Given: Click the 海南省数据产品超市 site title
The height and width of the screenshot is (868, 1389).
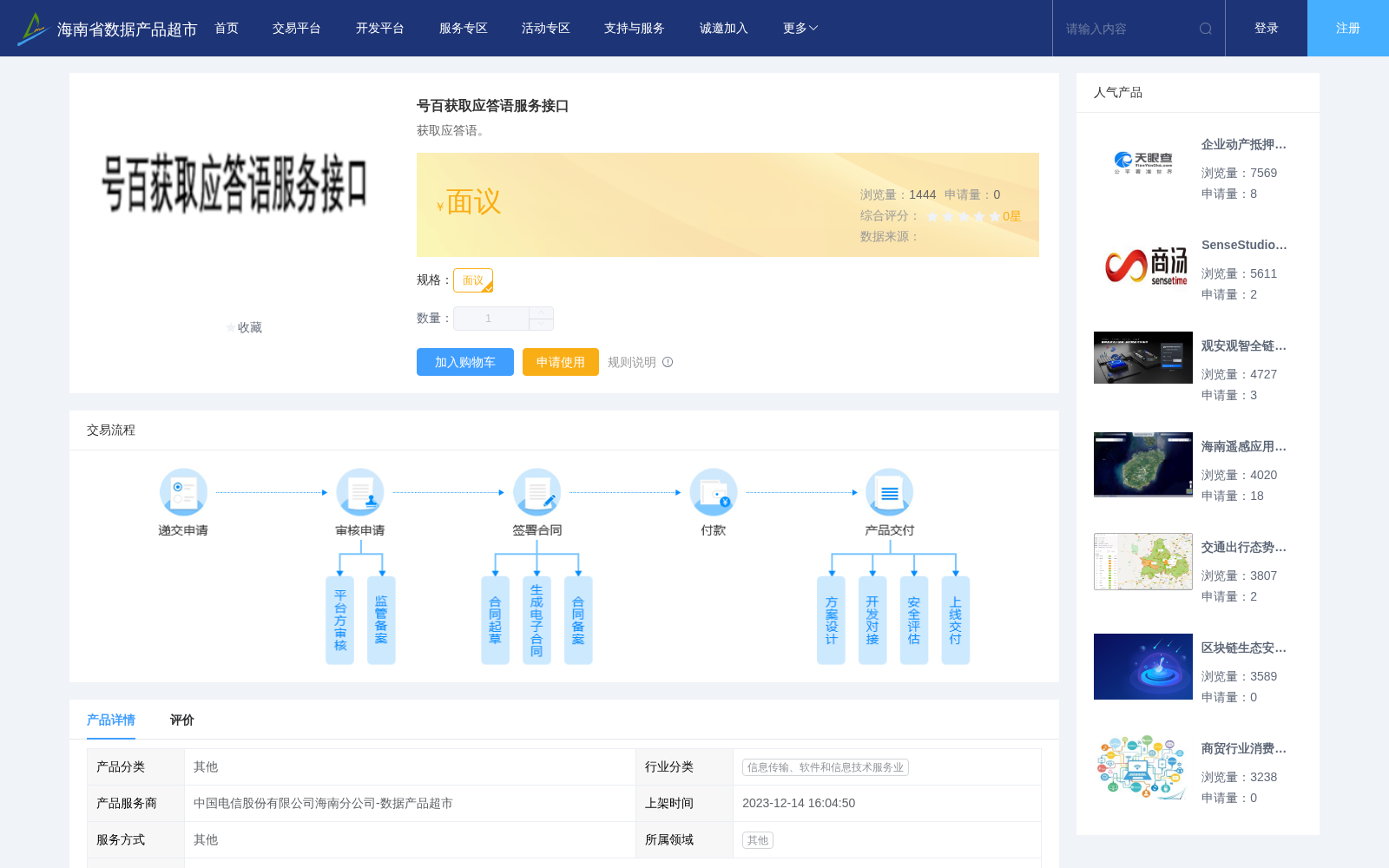Looking at the screenshot, I should pyautogui.click(x=127, y=30).
